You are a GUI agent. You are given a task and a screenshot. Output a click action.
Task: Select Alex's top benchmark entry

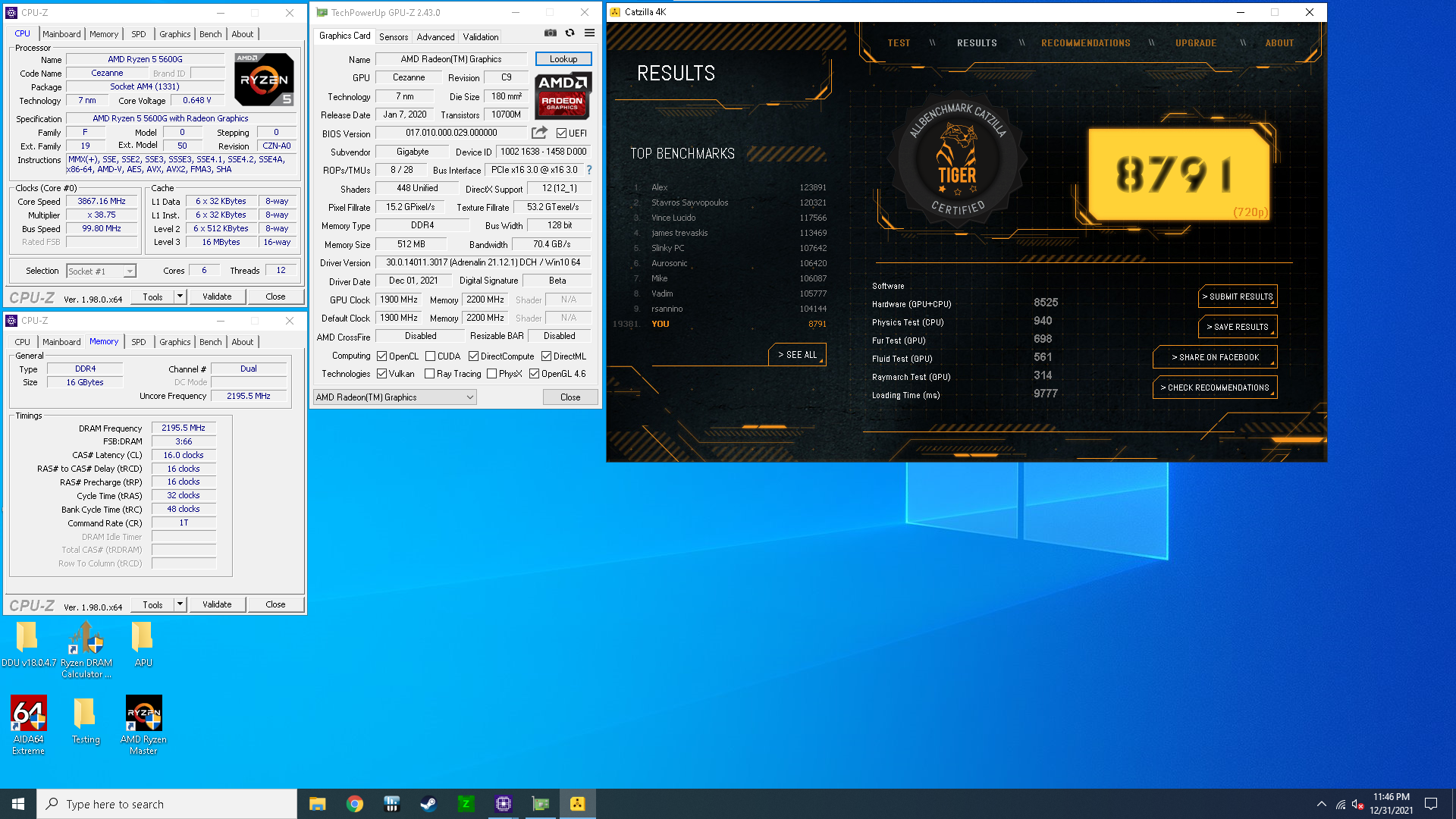pos(730,187)
